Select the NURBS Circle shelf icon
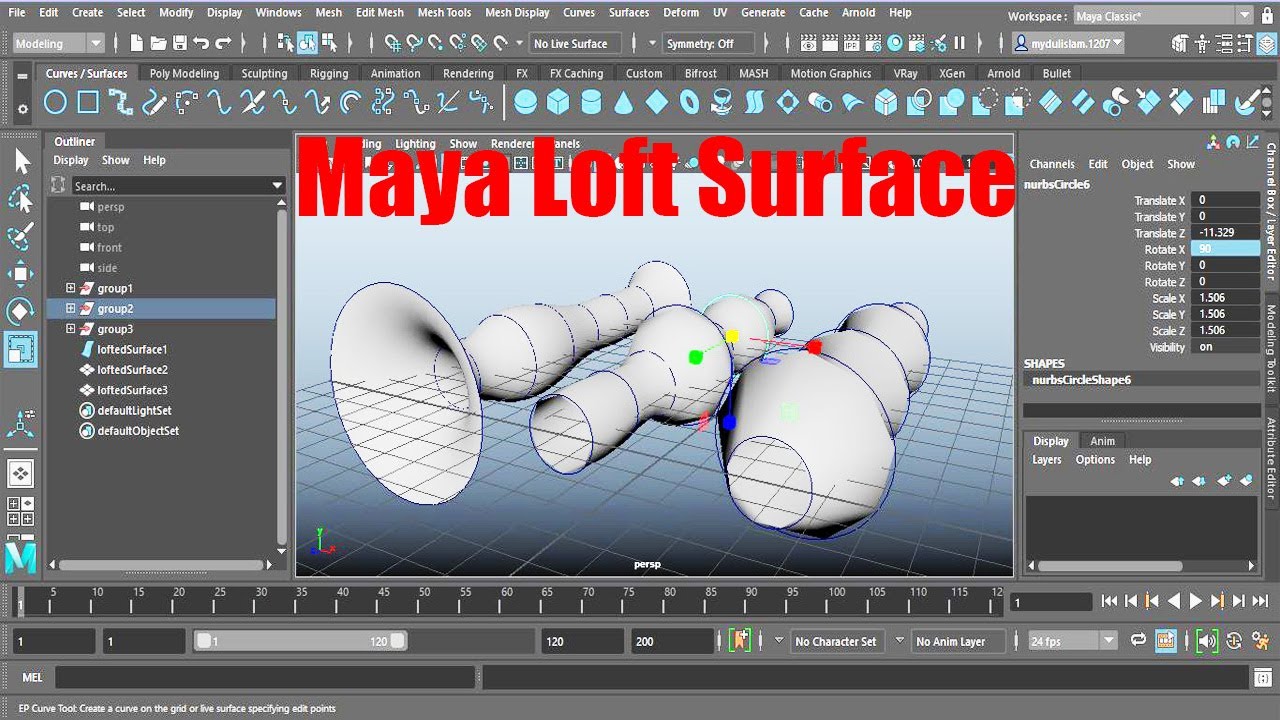The height and width of the screenshot is (720, 1280). pyautogui.click(x=56, y=102)
